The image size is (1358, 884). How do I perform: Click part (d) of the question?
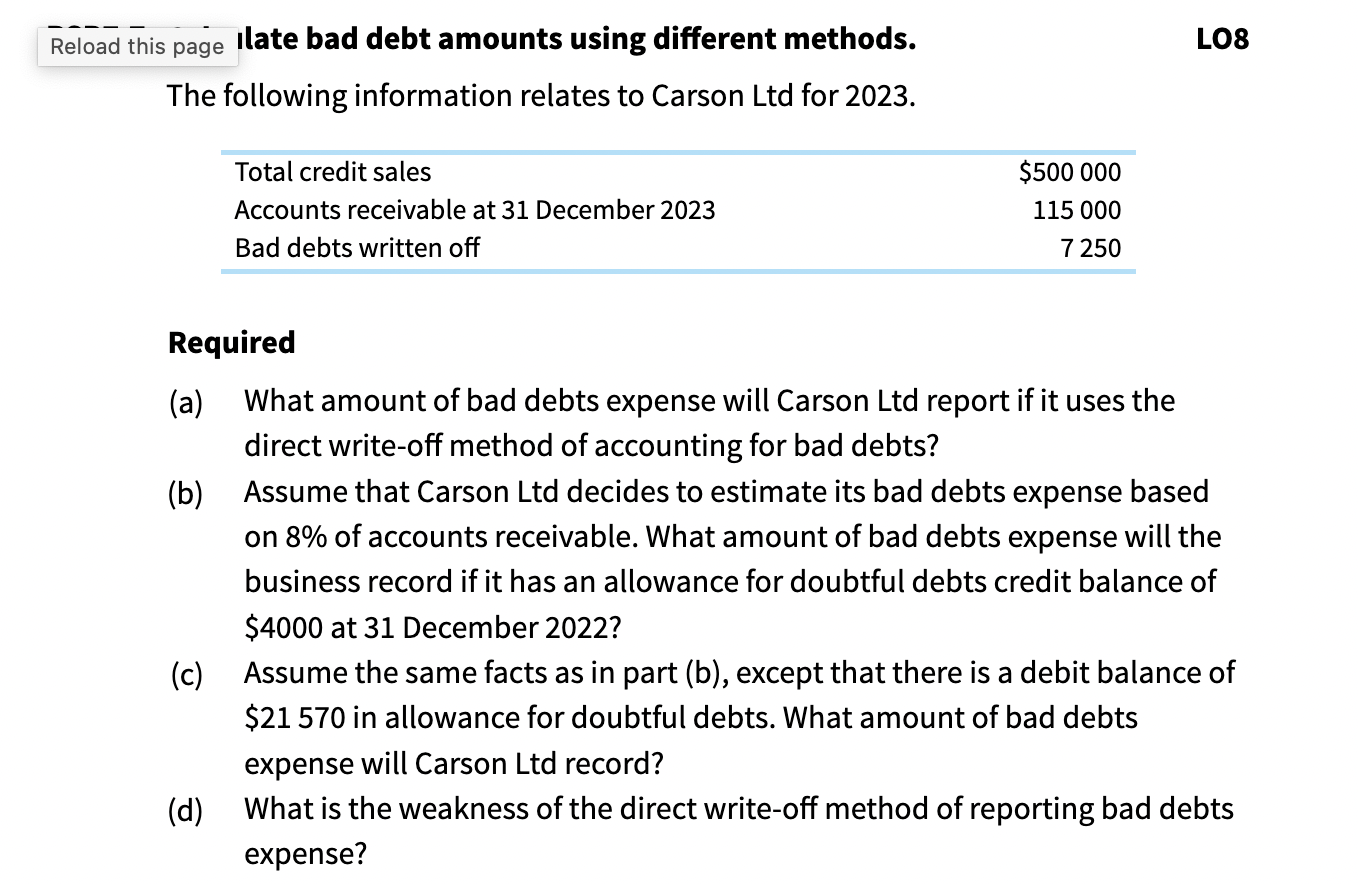(x=186, y=808)
